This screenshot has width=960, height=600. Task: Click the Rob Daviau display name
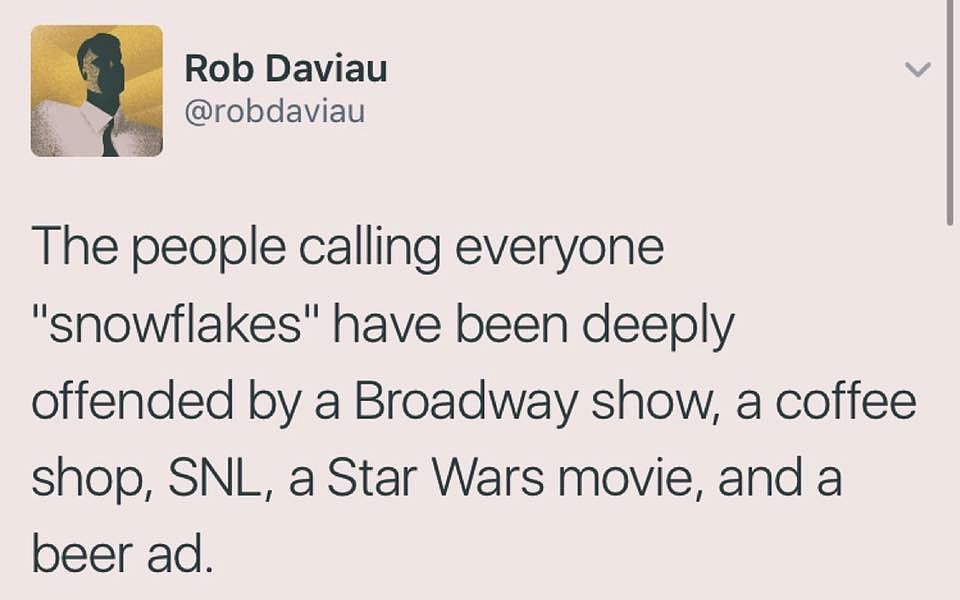[x=286, y=68]
